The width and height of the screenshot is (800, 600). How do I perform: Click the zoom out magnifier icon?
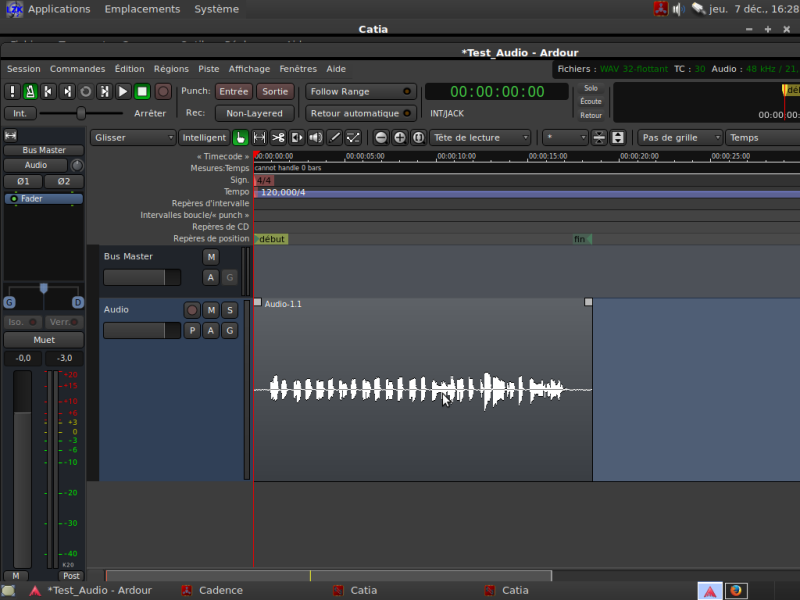[x=381, y=138]
